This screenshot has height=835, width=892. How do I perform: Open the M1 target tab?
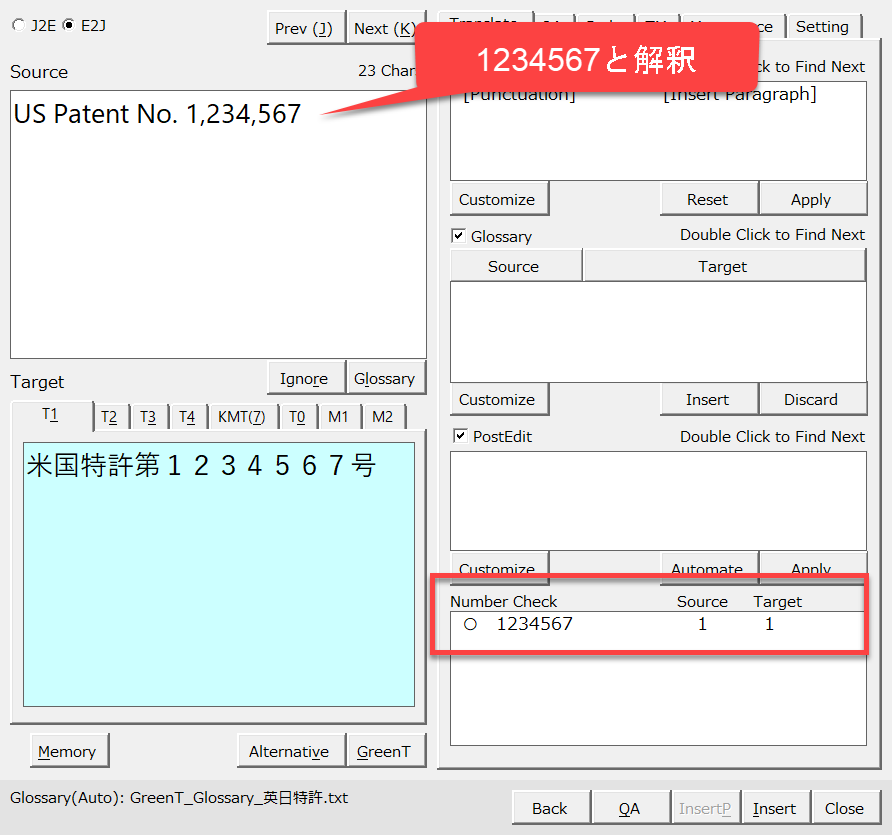[x=338, y=417]
